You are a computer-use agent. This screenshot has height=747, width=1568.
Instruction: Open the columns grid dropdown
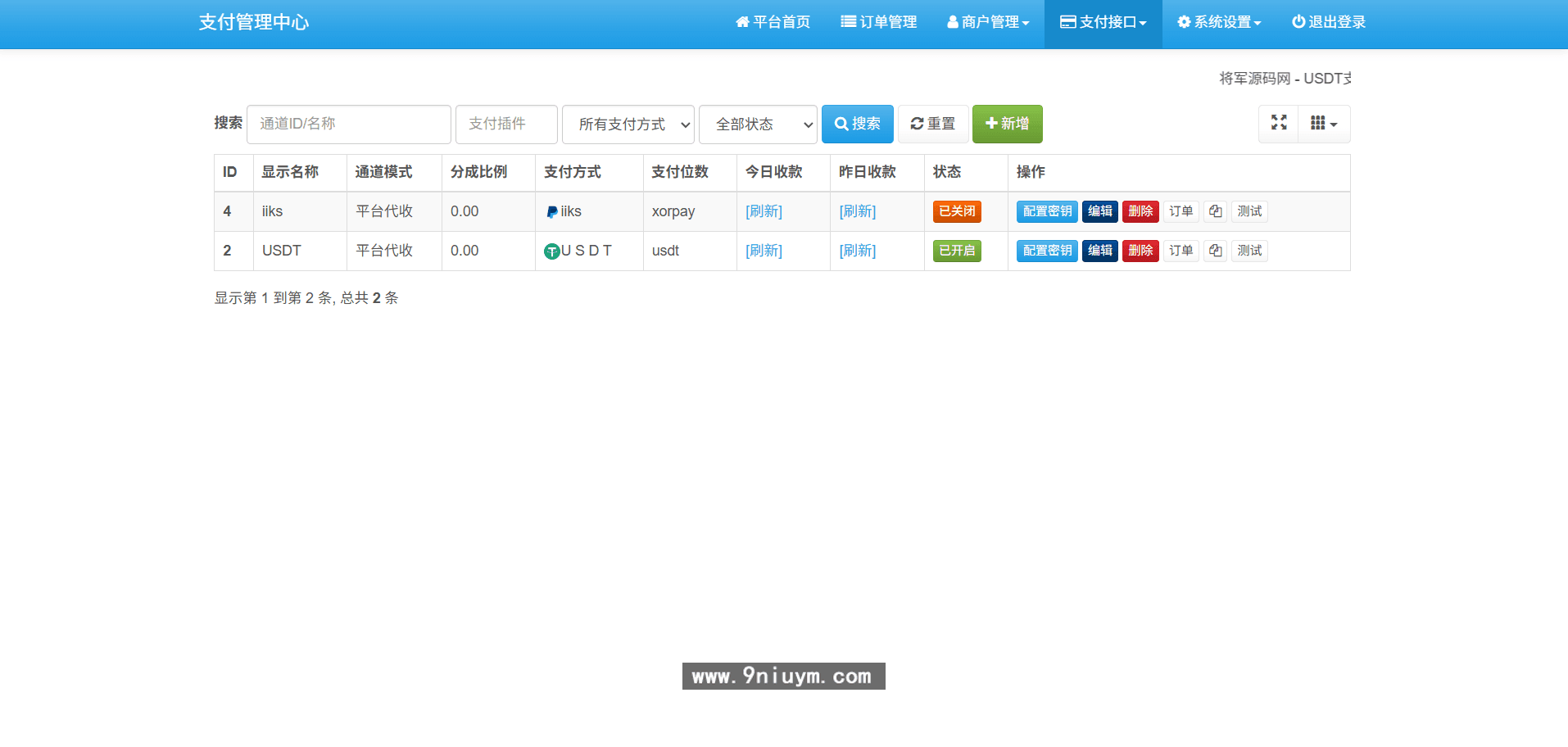pos(1324,123)
